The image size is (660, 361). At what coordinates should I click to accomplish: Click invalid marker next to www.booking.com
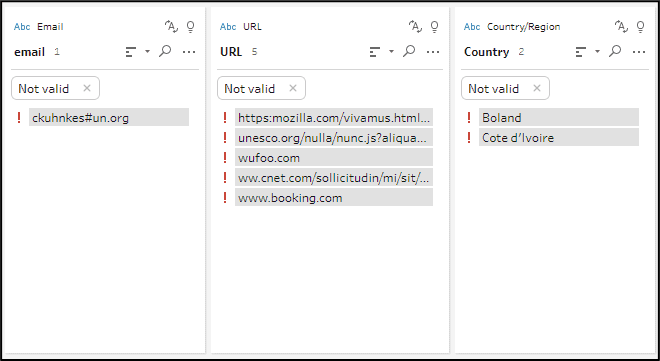[x=225, y=198]
